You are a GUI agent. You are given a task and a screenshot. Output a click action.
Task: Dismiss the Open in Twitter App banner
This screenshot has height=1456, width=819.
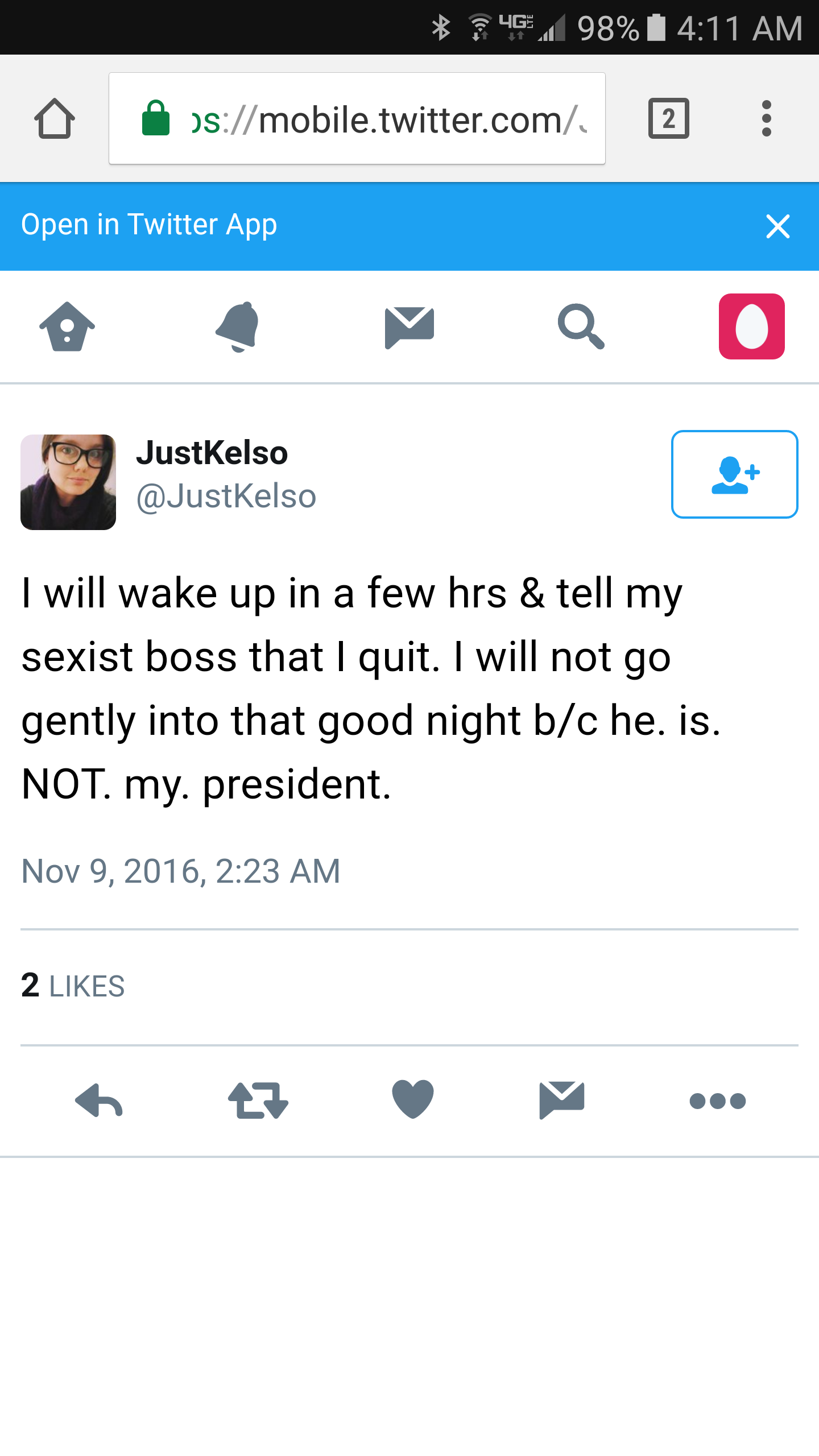click(777, 226)
